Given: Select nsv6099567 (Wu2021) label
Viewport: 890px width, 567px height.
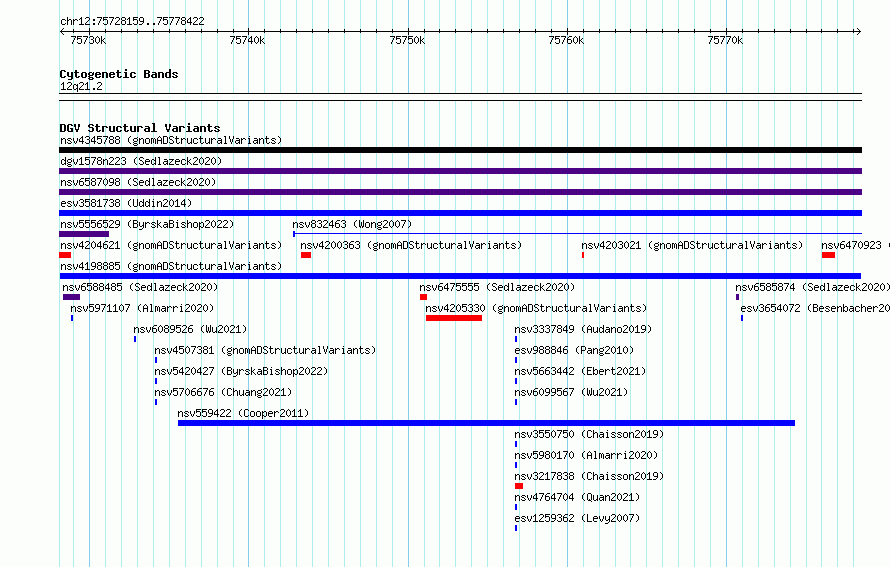Looking at the screenshot, I should coord(571,392).
